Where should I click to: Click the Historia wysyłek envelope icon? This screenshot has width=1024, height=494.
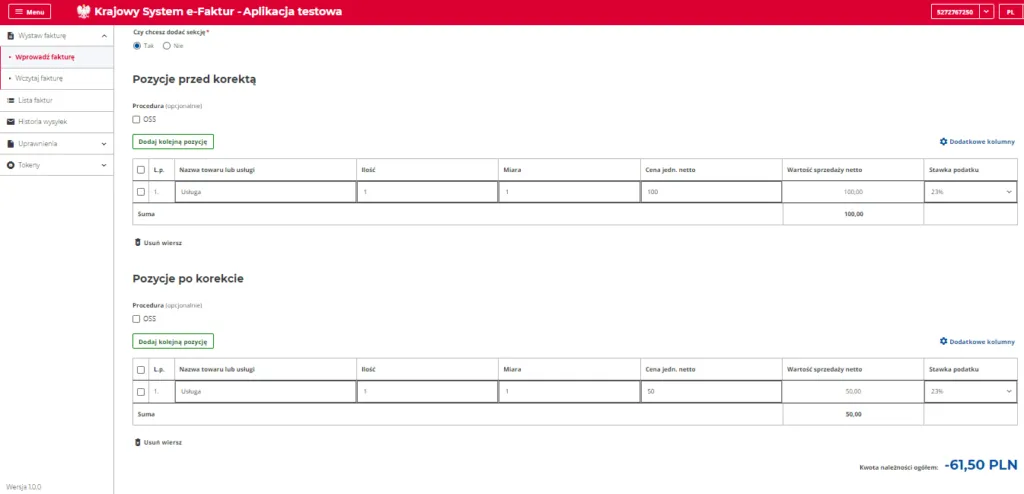coord(10,122)
